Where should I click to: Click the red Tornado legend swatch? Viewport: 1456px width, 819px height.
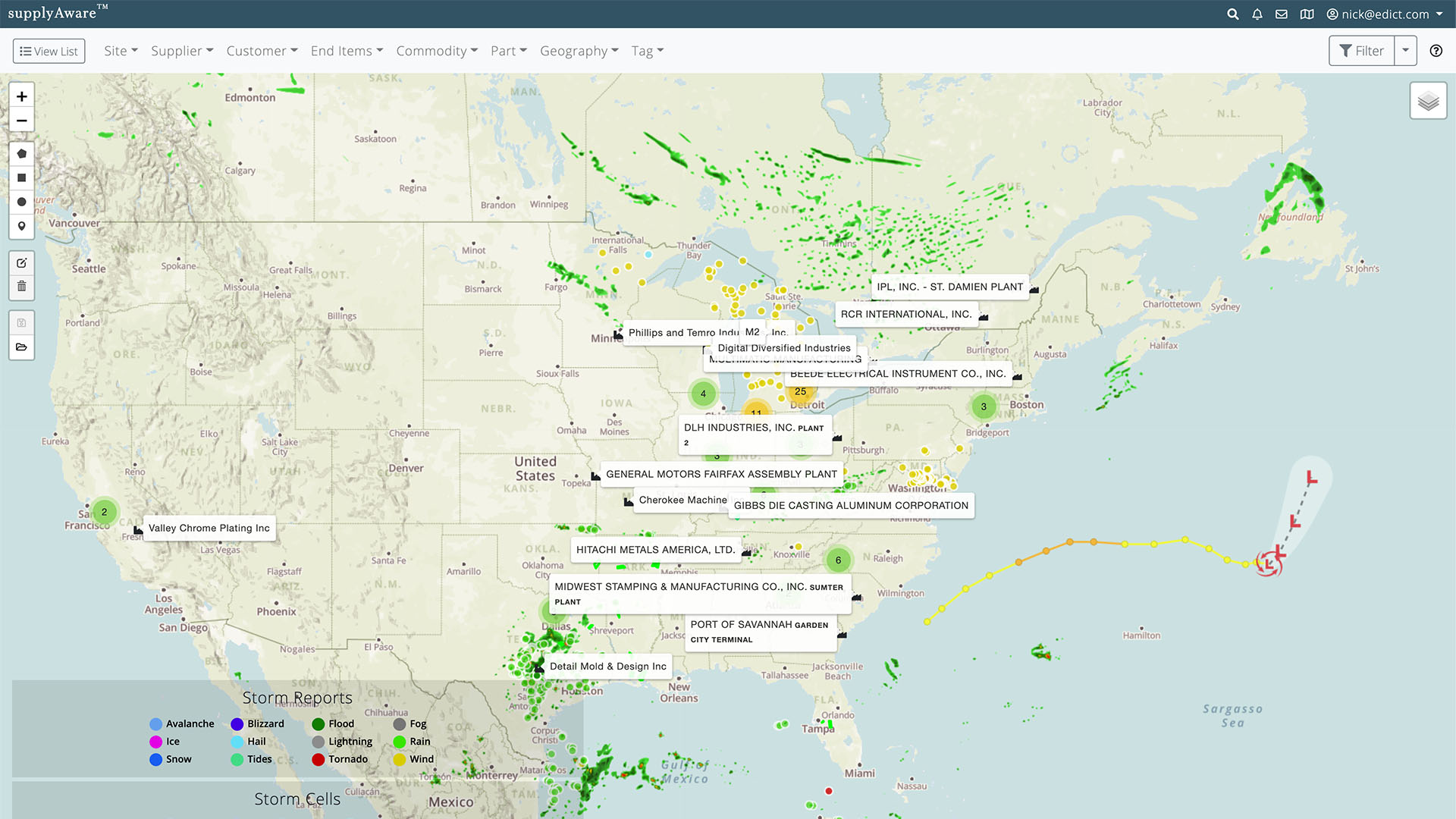[318, 759]
